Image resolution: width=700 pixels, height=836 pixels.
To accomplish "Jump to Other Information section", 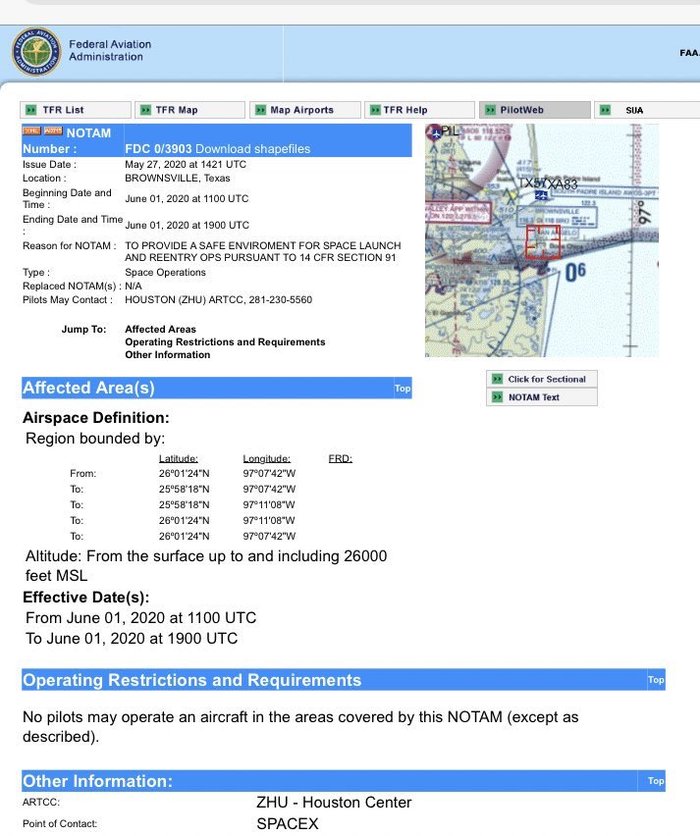I will pos(167,355).
